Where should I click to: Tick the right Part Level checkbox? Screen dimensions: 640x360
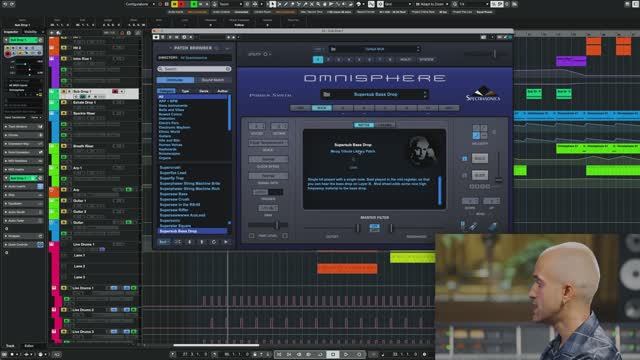(285, 236)
